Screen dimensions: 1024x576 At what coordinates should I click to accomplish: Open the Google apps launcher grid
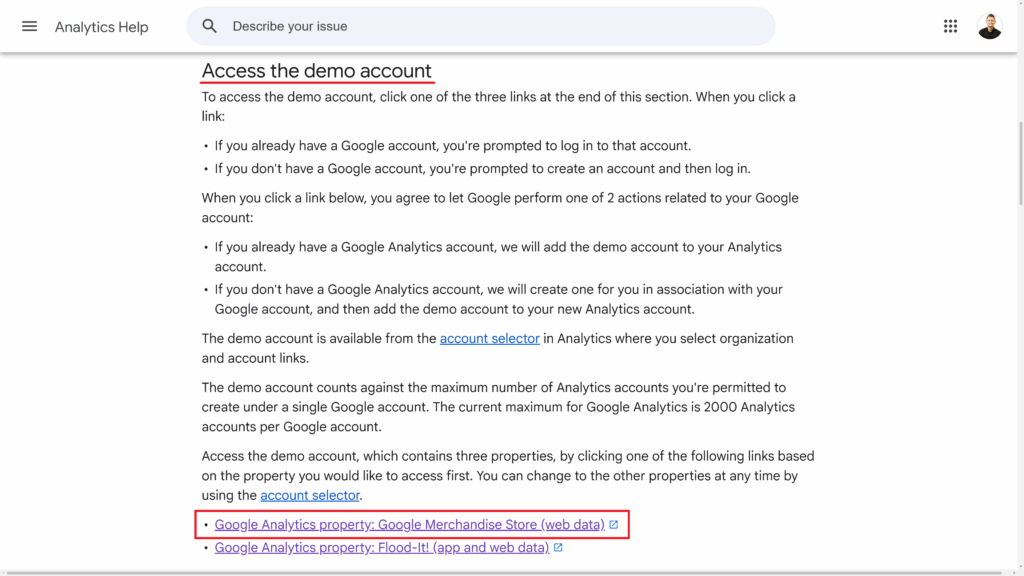coord(950,25)
